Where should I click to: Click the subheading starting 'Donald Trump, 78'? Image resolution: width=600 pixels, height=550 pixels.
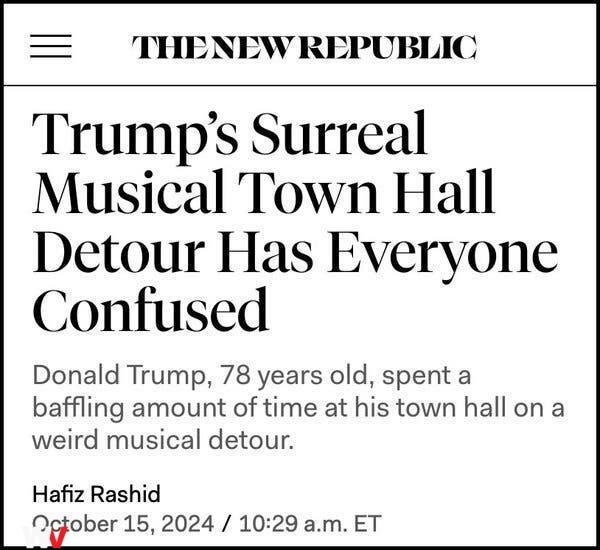[251, 375]
